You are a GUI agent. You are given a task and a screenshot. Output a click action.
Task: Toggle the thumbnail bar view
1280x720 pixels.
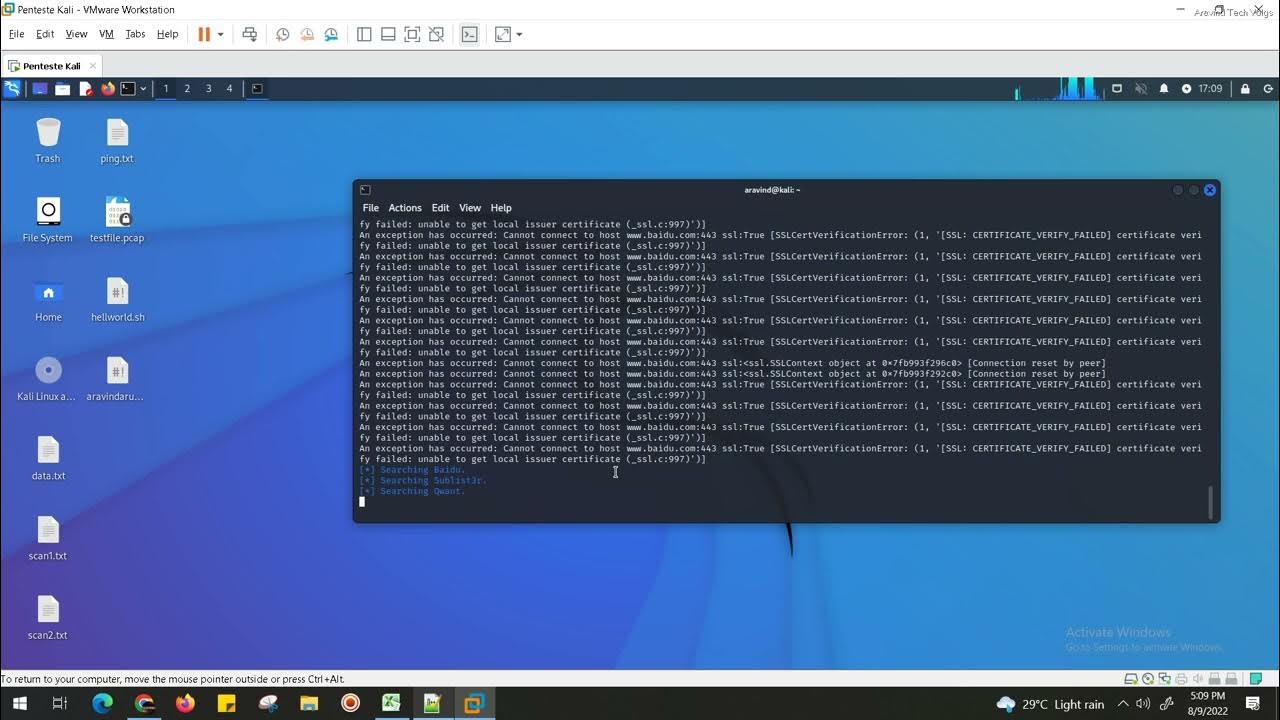[388, 34]
